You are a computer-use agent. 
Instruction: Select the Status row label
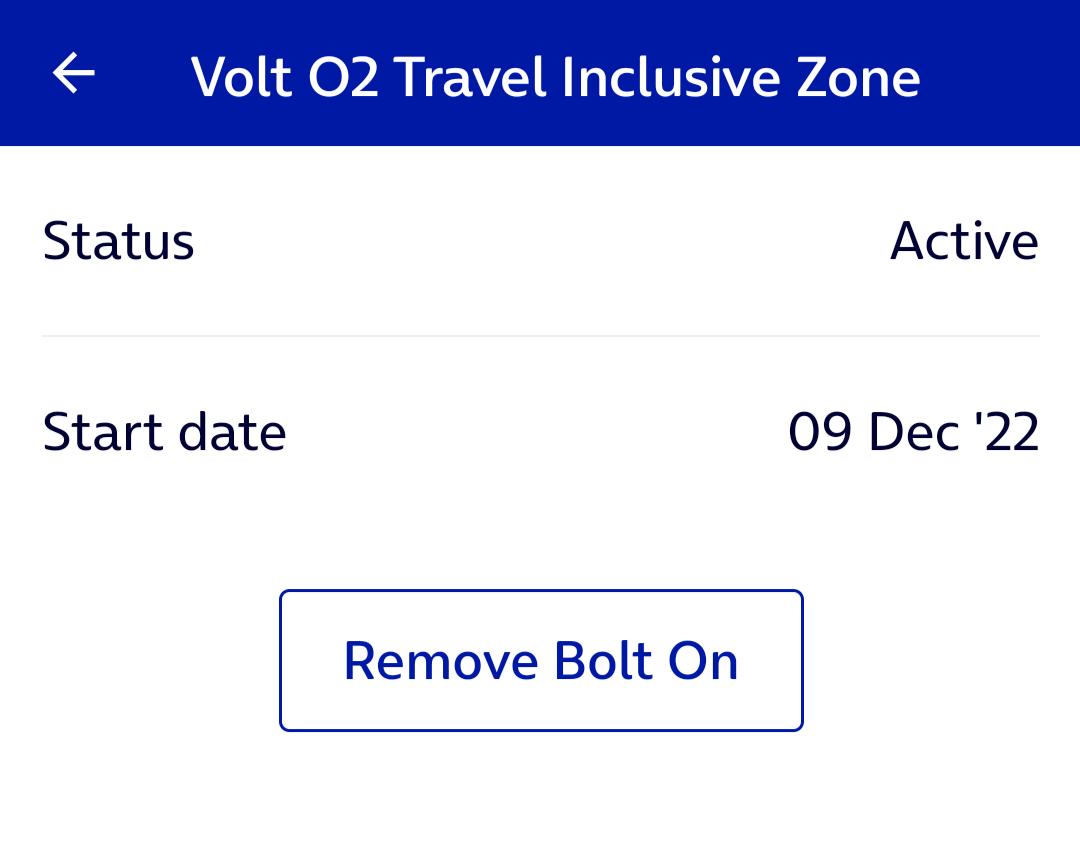pyautogui.click(x=118, y=240)
